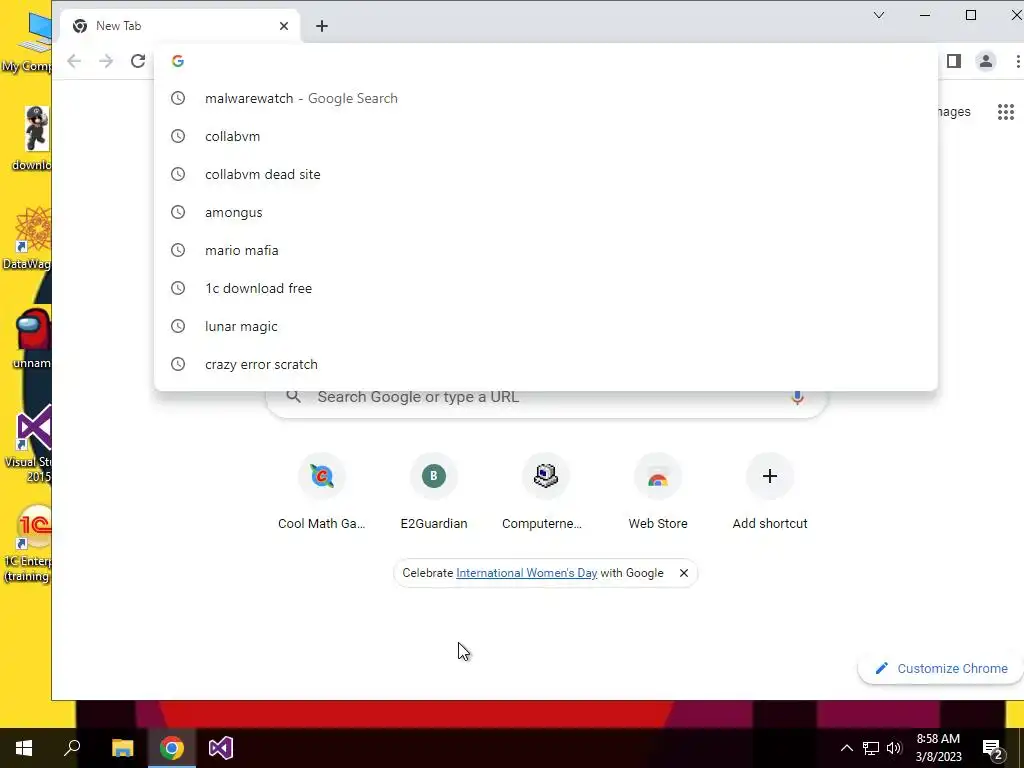Open the Action Center notifications
This screenshot has width=1024, height=768.
tap(993, 748)
